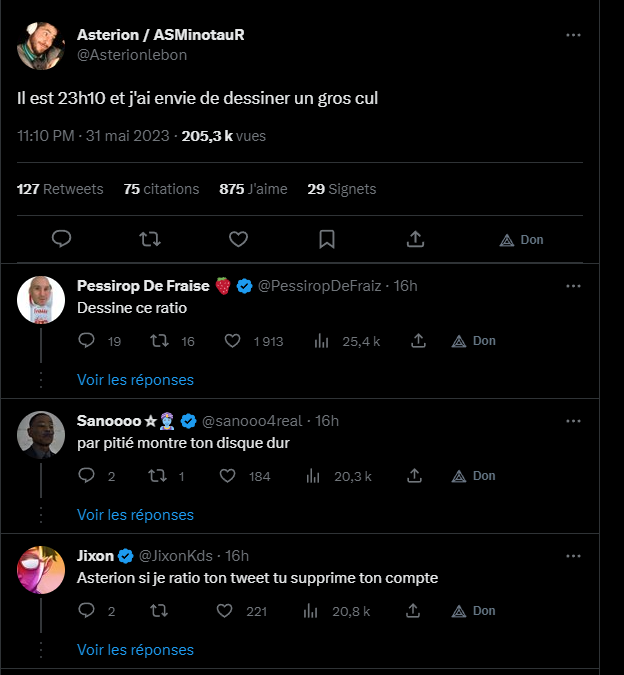Image resolution: width=624 pixels, height=675 pixels.
Task: Open more options on Pessirop De Fraise reply
Action: [x=573, y=286]
